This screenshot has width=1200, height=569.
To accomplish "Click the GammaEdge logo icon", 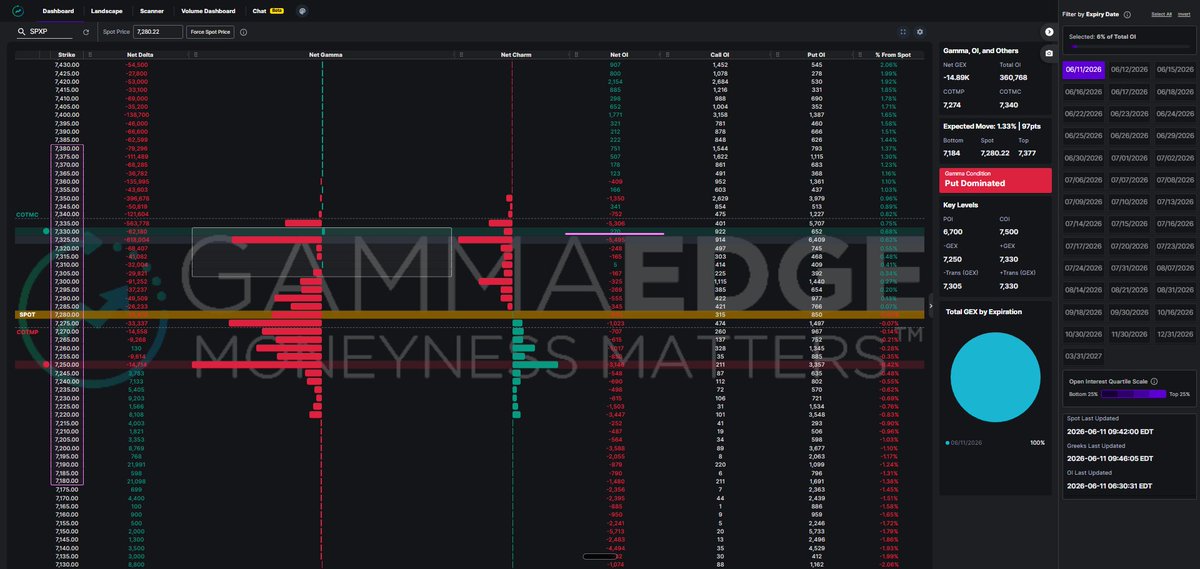I will pos(19,10).
